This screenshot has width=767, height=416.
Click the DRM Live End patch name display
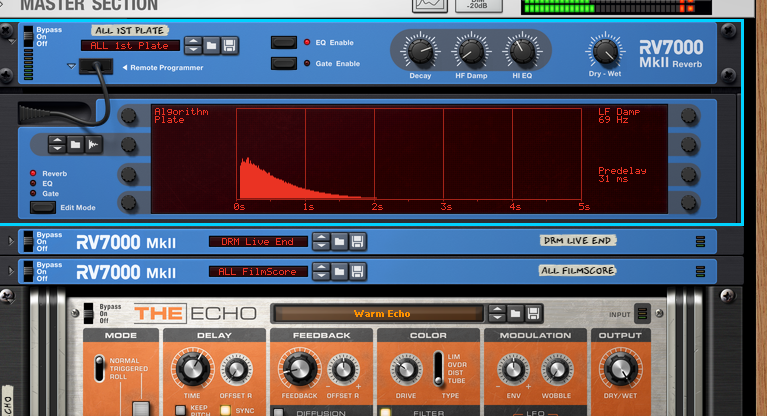pos(258,241)
